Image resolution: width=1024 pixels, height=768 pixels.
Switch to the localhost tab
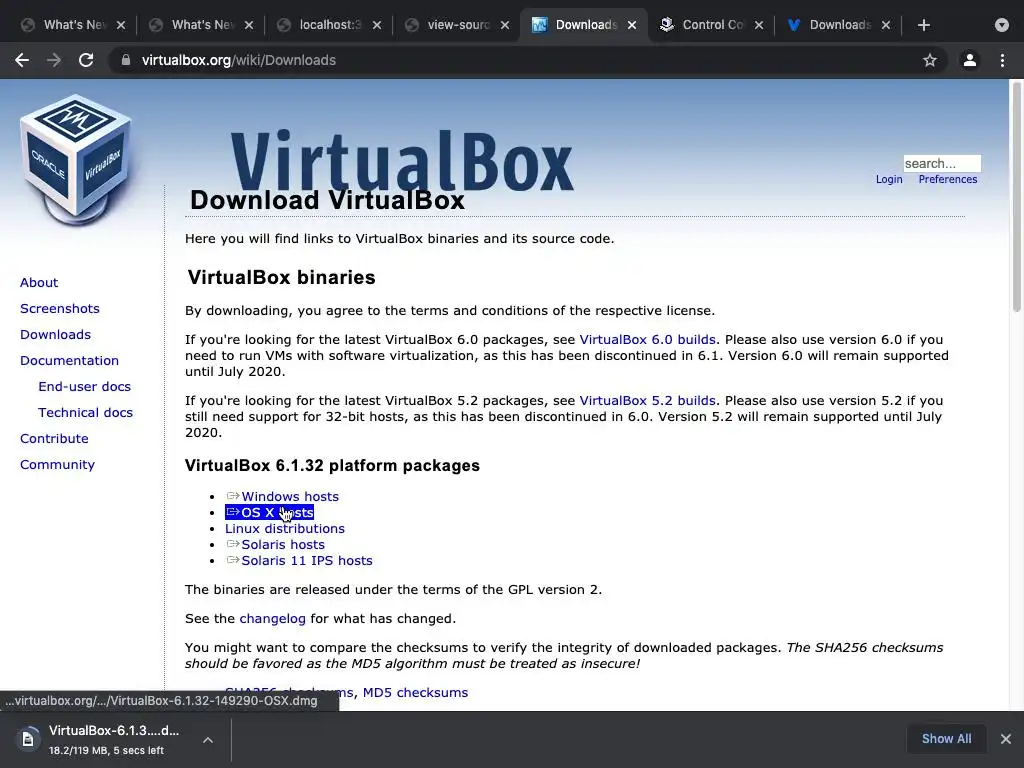point(328,25)
